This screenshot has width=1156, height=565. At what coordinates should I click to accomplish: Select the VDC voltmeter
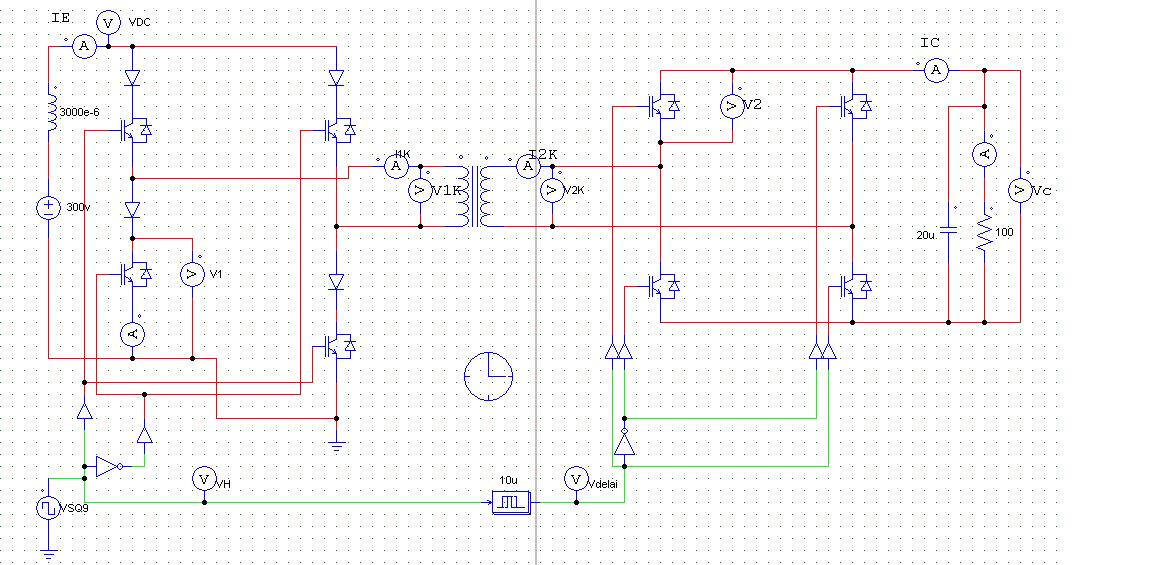click(x=108, y=23)
